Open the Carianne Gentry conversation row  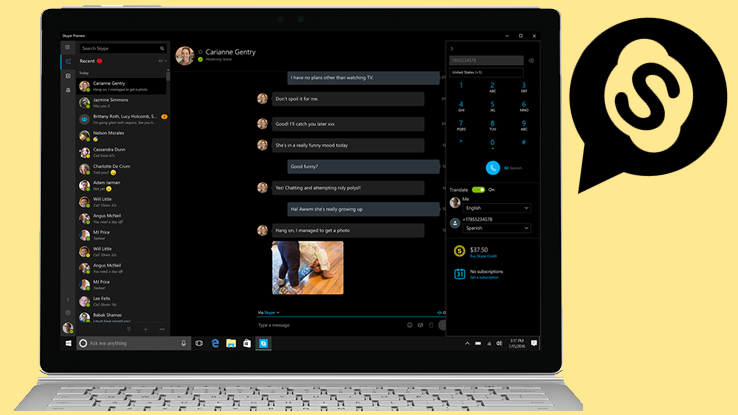[121, 86]
